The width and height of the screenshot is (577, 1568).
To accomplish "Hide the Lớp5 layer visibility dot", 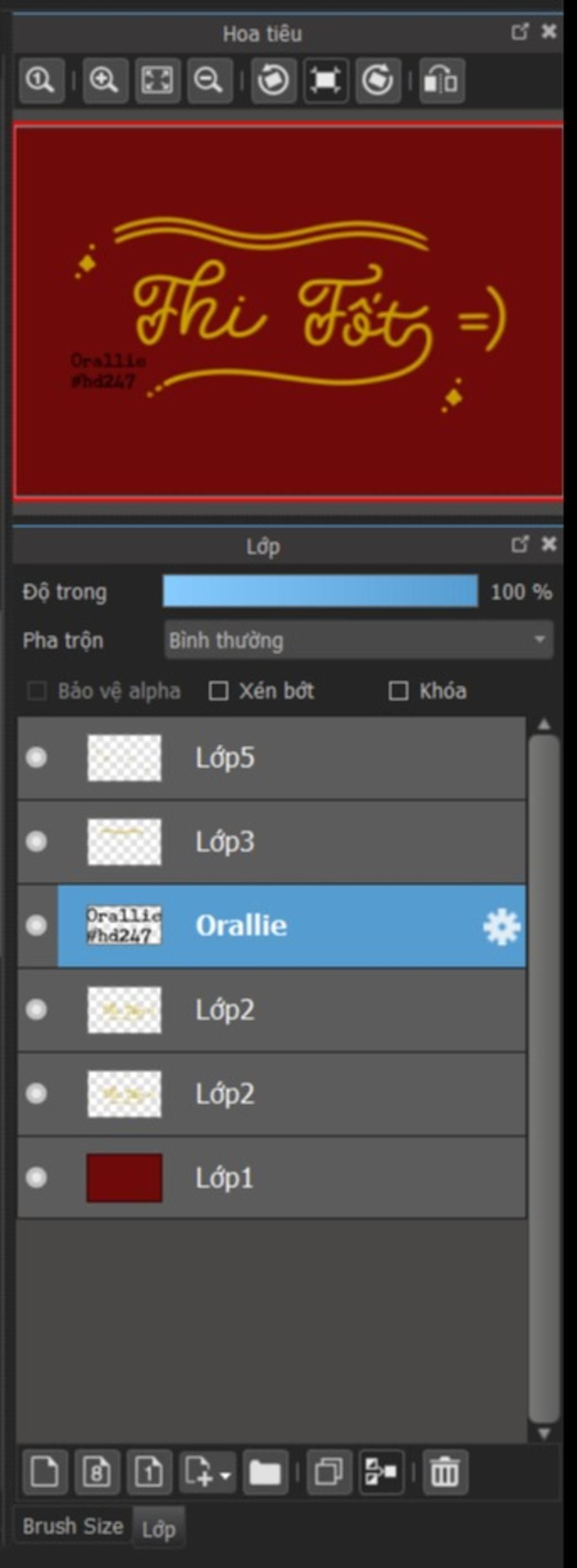I will (37, 758).
